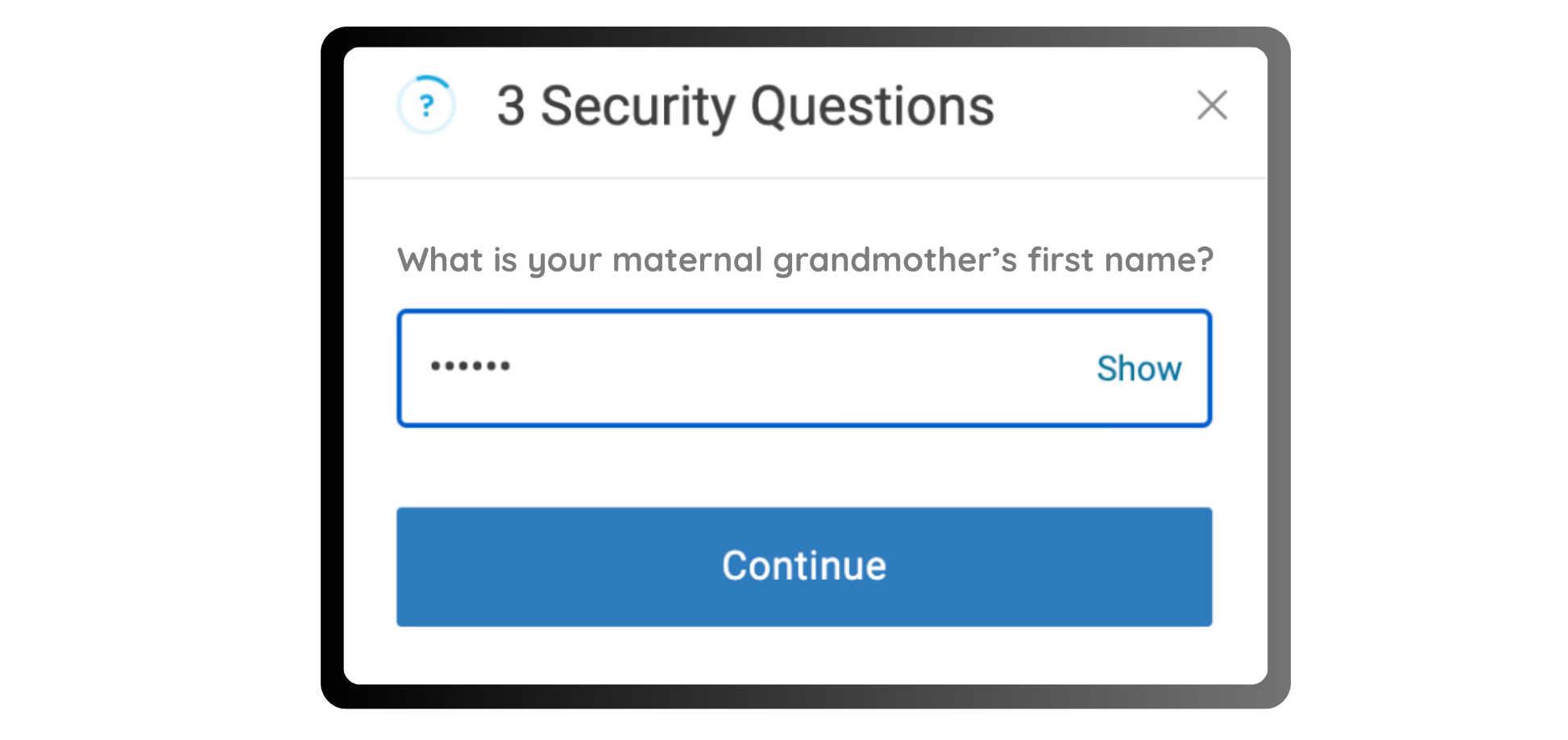Proceed to next security question
The height and width of the screenshot is (740, 1568).
804,566
